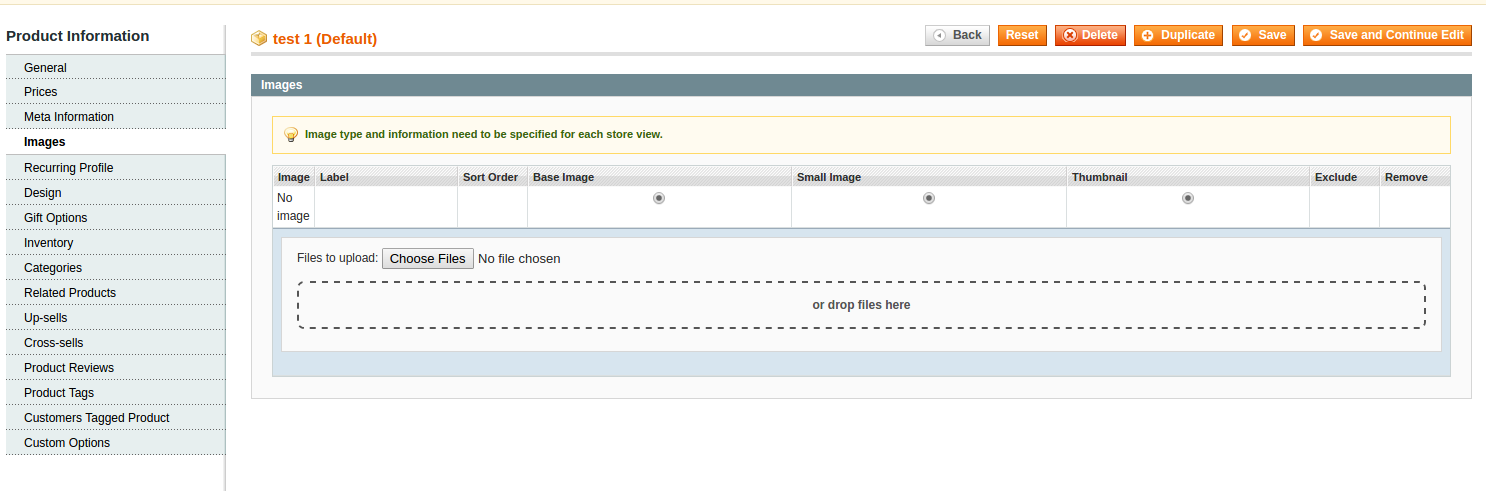Click the Image column header
The width and height of the screenshot is (1486, 491).
coord(294,177)
